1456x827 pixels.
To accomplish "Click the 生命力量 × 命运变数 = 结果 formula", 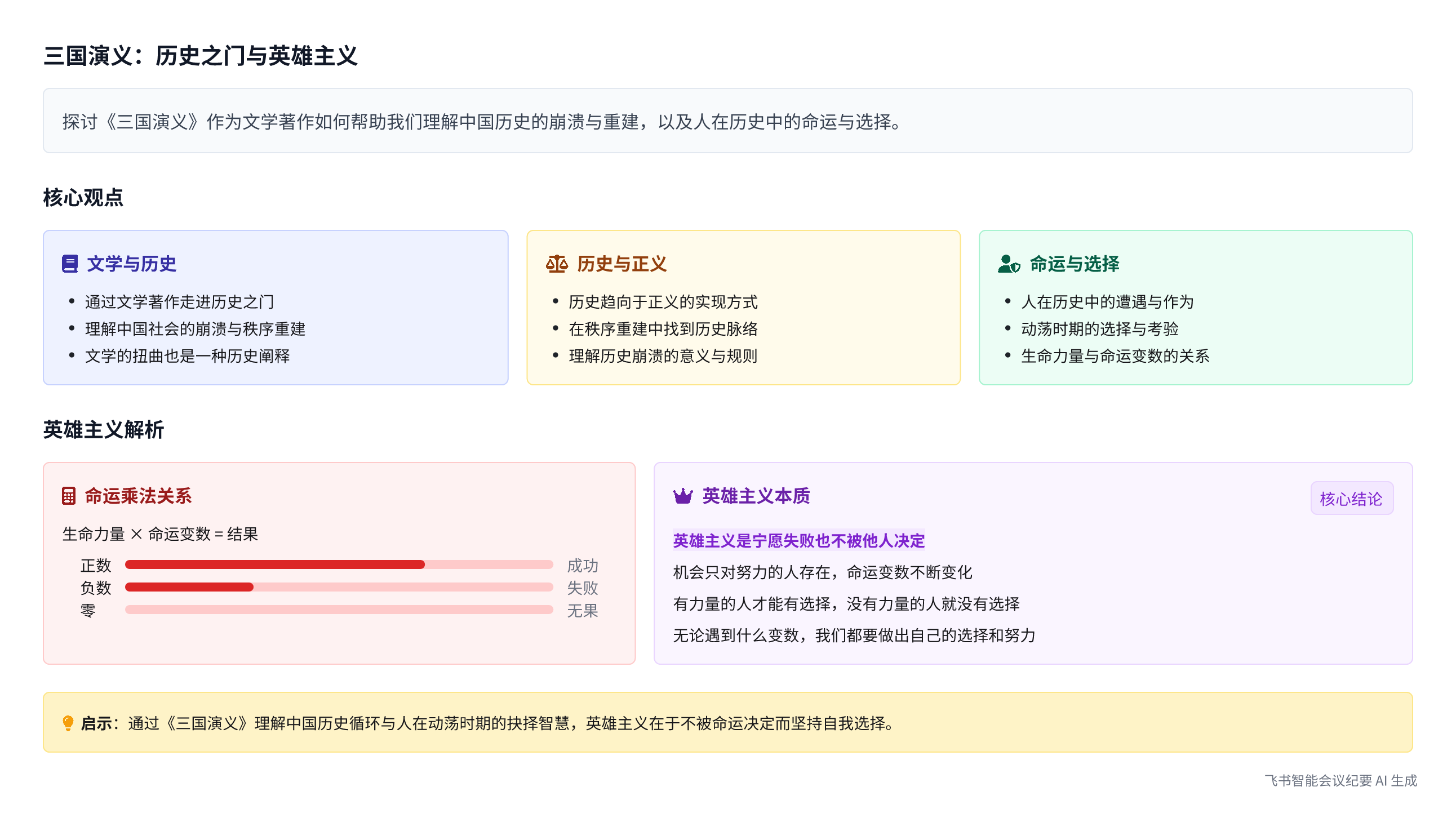I will 159,534.
